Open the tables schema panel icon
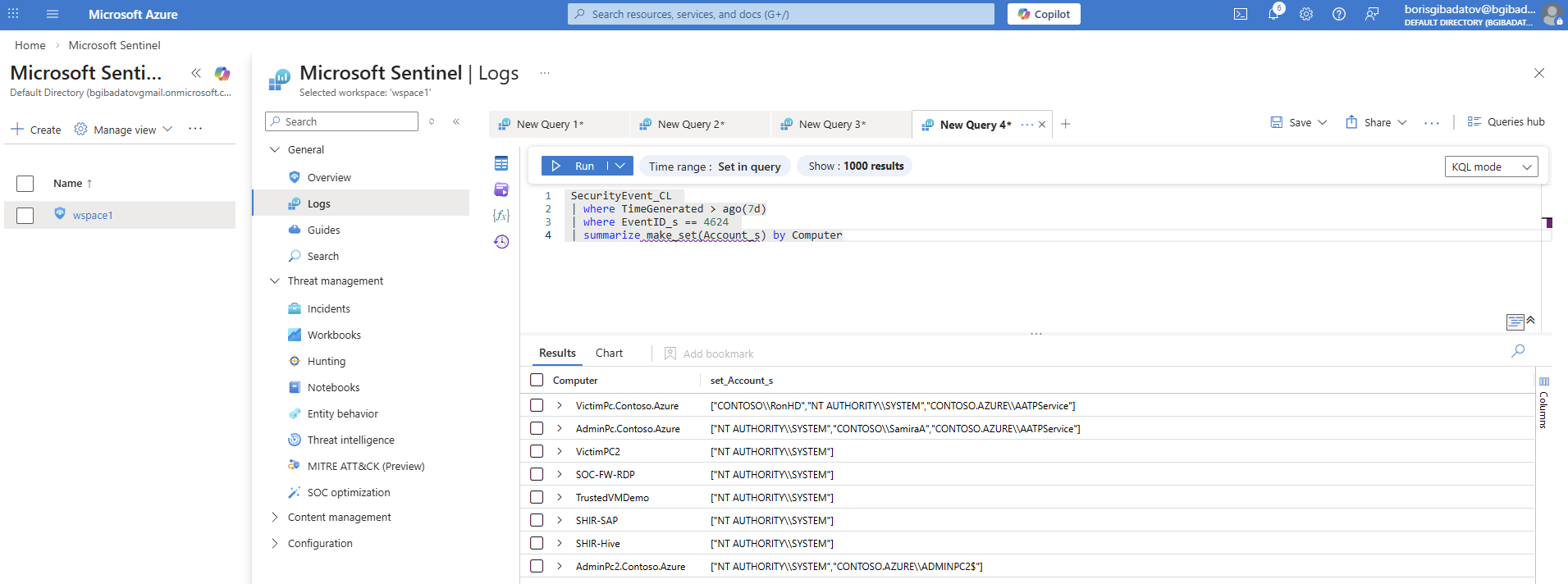Viewport: 1568px width, 584px height. click(x=501, y=163)
